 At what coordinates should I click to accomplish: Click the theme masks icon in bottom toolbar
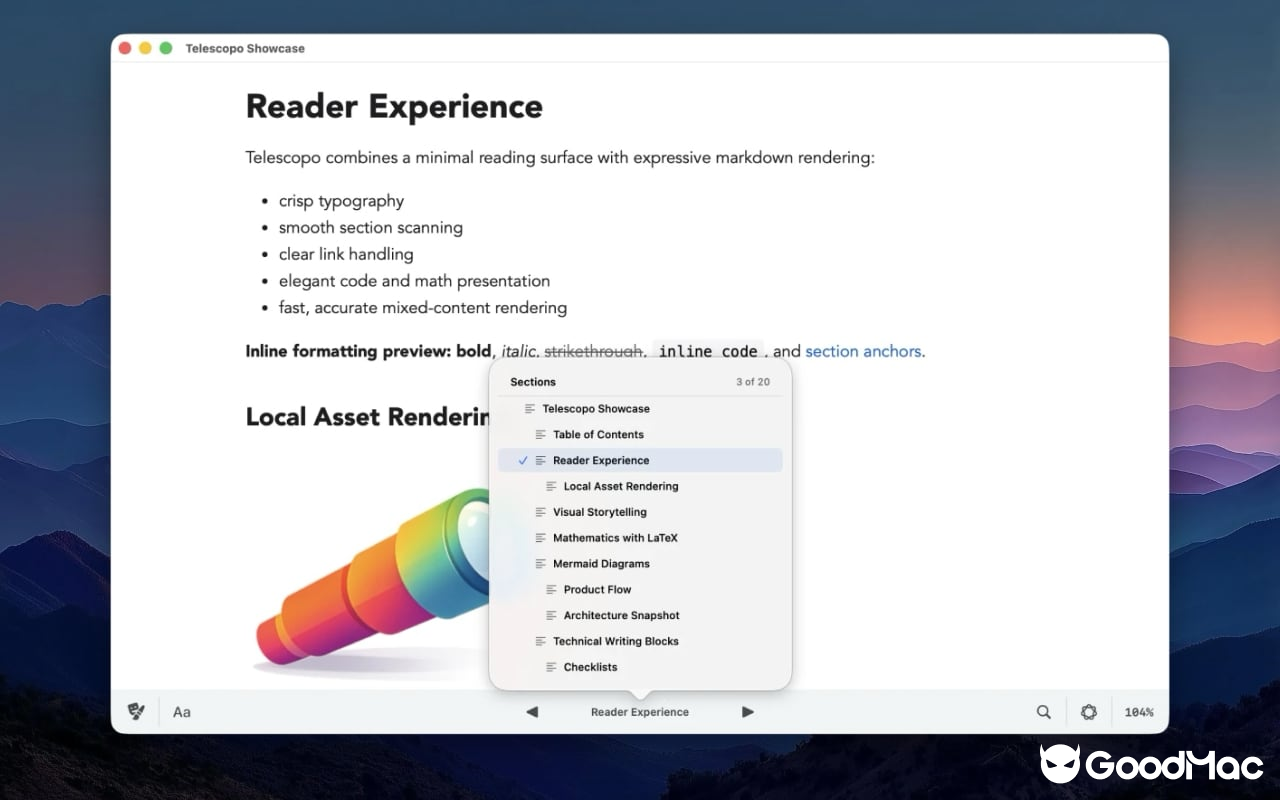[x=136, y=712]
